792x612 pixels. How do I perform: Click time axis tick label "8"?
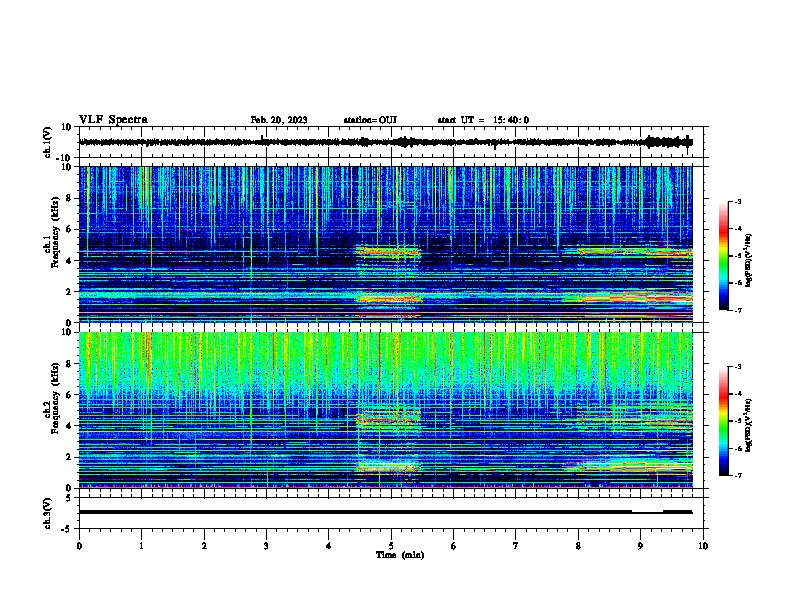(578, 546)
